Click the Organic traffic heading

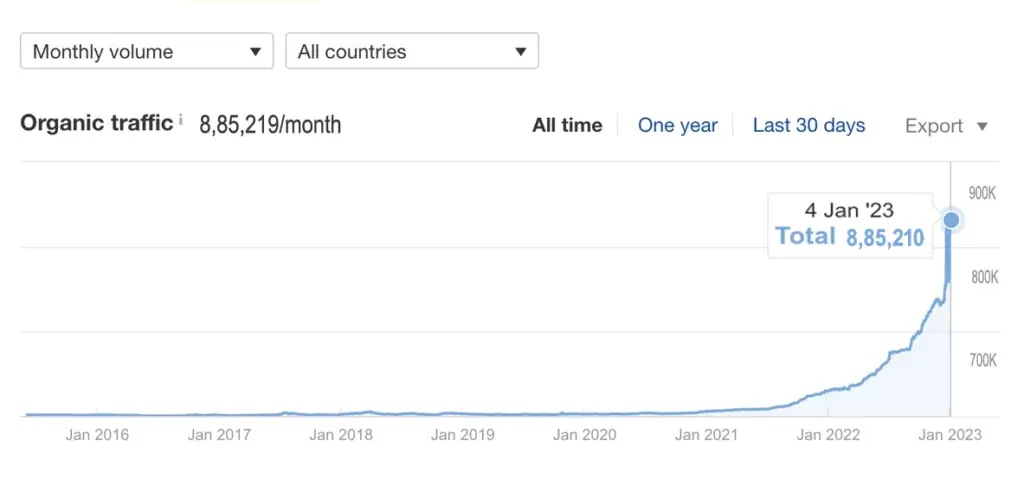(x=97, y=124)
